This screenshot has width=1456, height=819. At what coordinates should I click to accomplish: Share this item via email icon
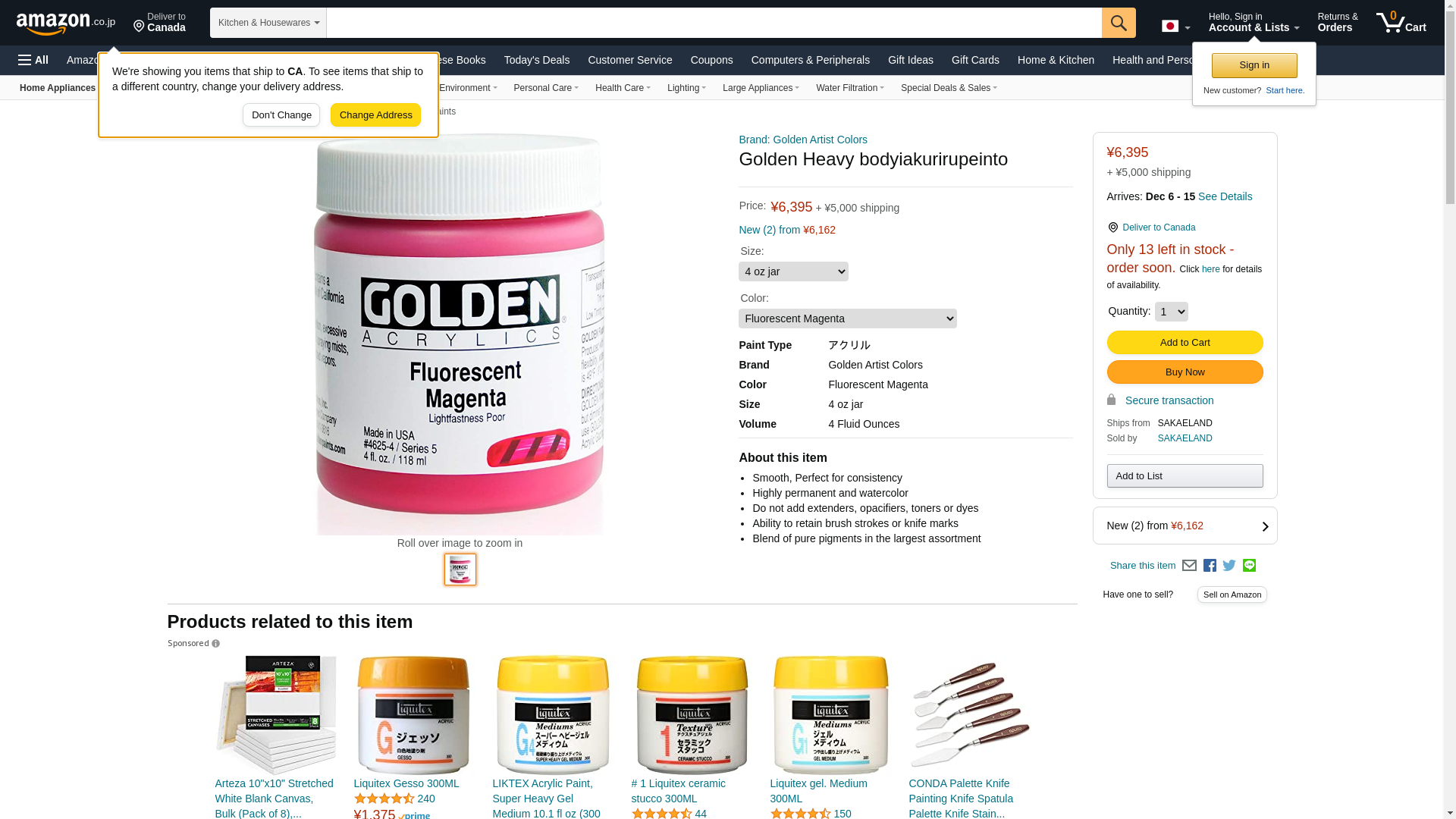[1189, 566]
